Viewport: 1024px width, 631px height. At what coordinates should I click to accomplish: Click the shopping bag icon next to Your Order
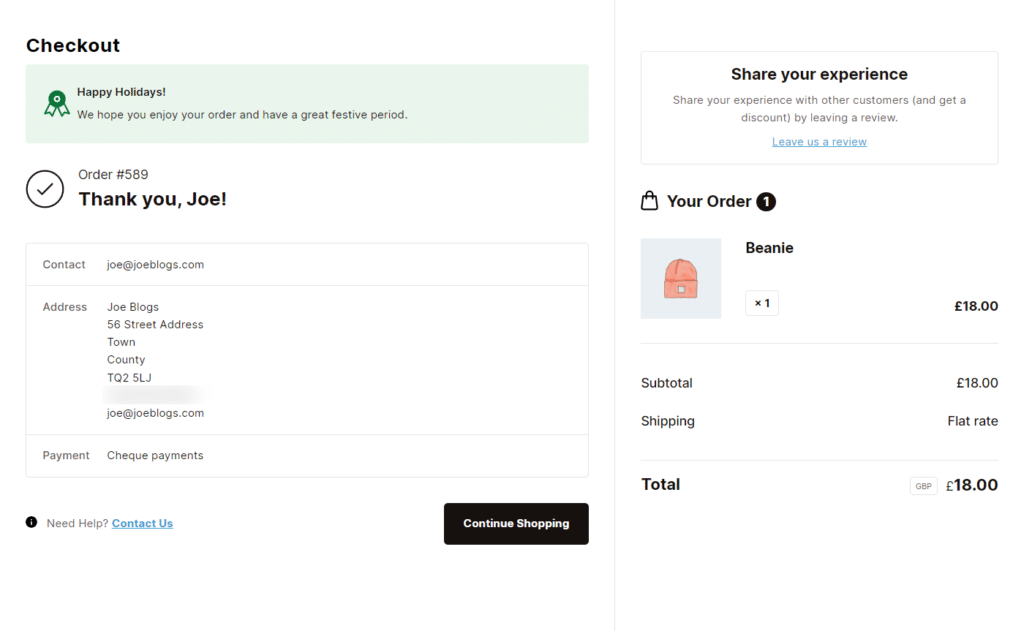point(649,200)
